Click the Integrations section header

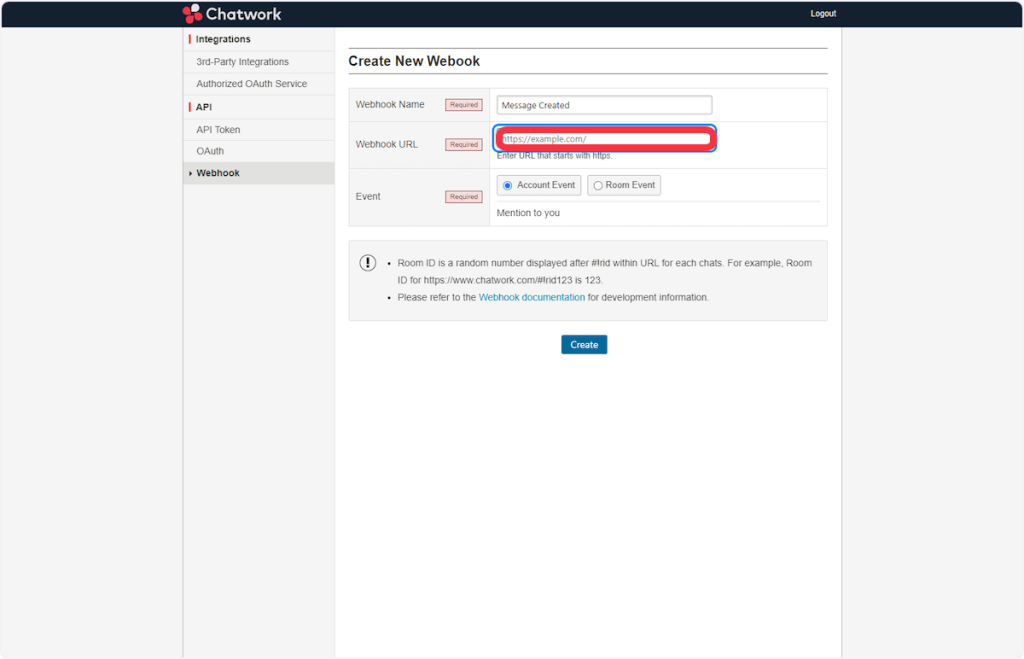click(x=223, y=39)
